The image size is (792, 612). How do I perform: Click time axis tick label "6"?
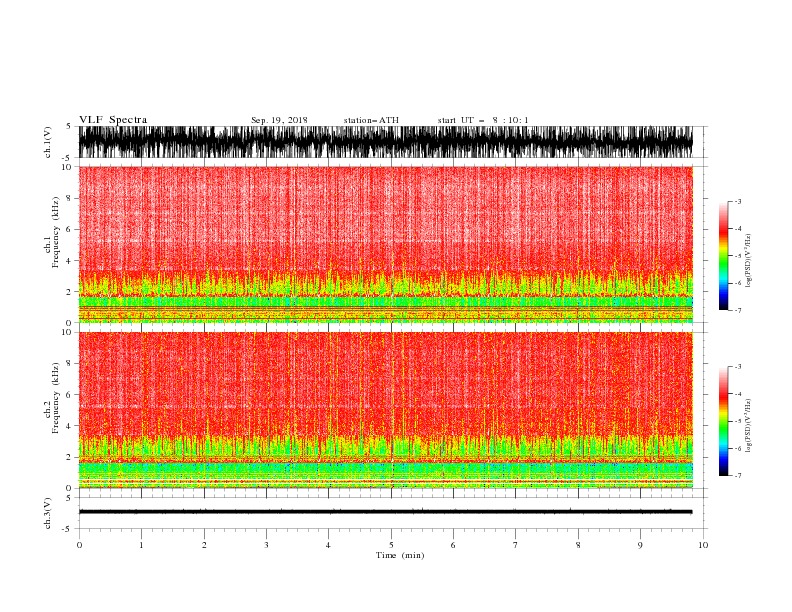453,545
